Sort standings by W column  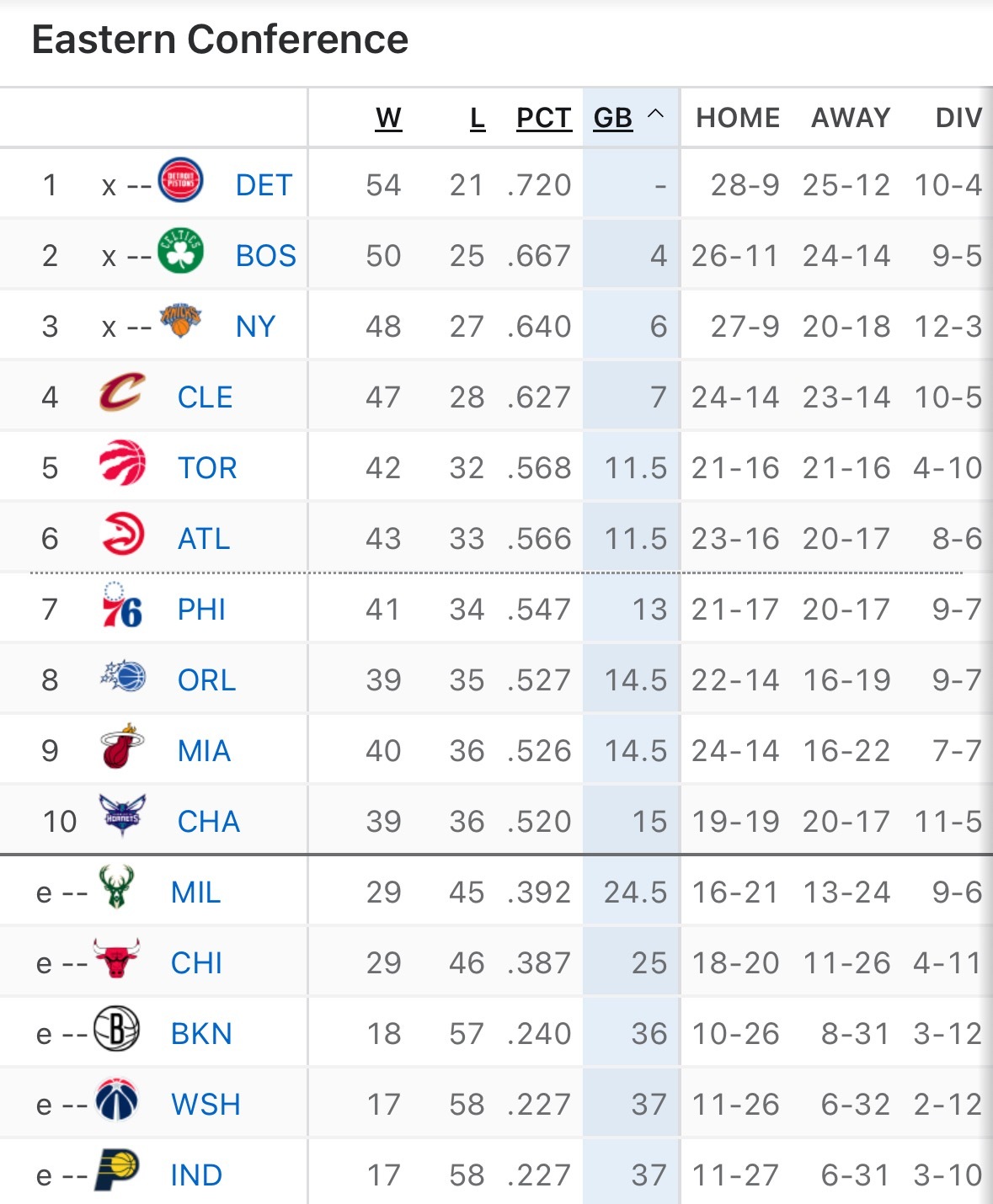click(388, 119)
